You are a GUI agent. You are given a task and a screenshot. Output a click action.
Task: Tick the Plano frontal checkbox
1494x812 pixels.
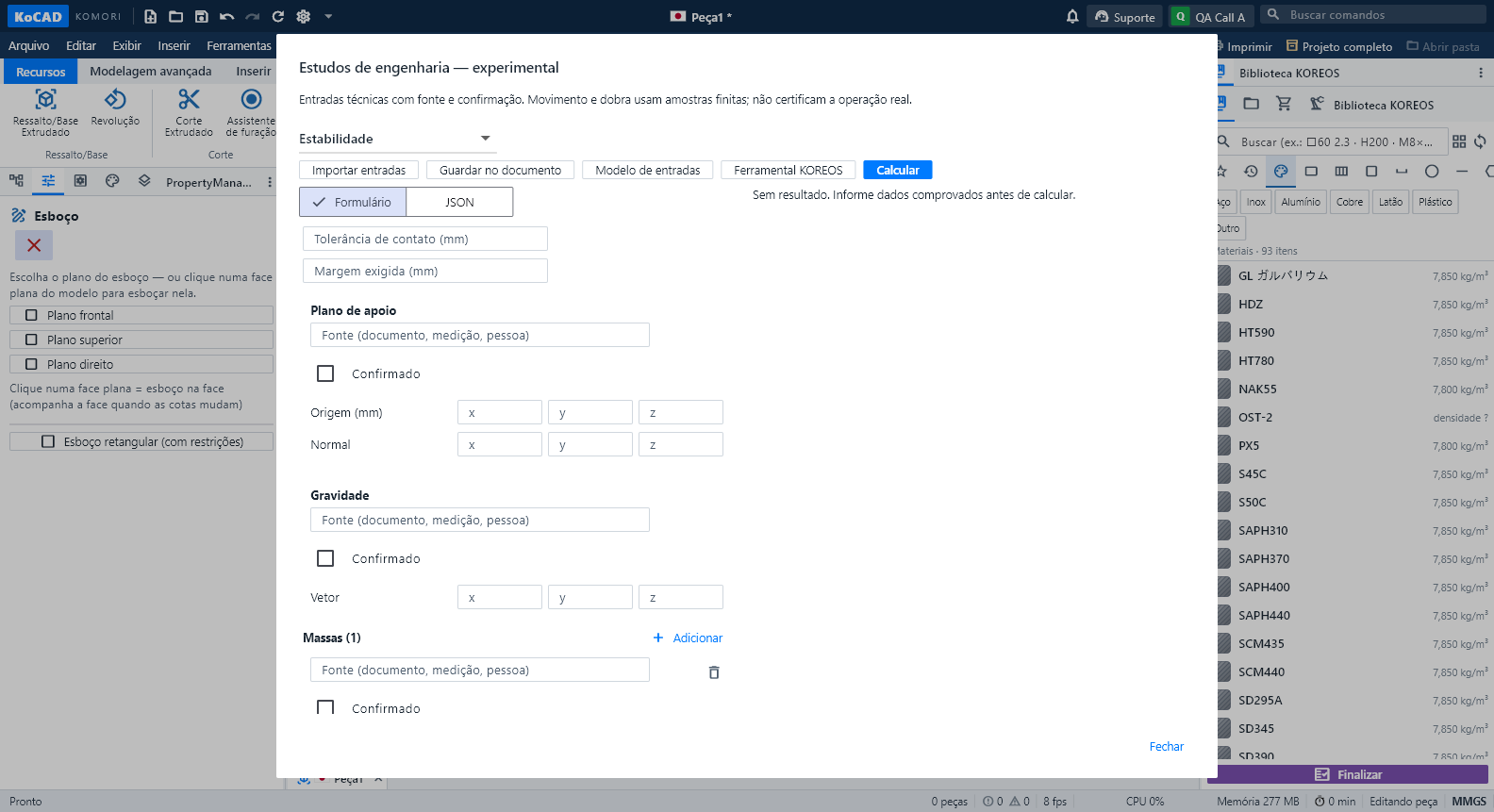click(31, 315)
